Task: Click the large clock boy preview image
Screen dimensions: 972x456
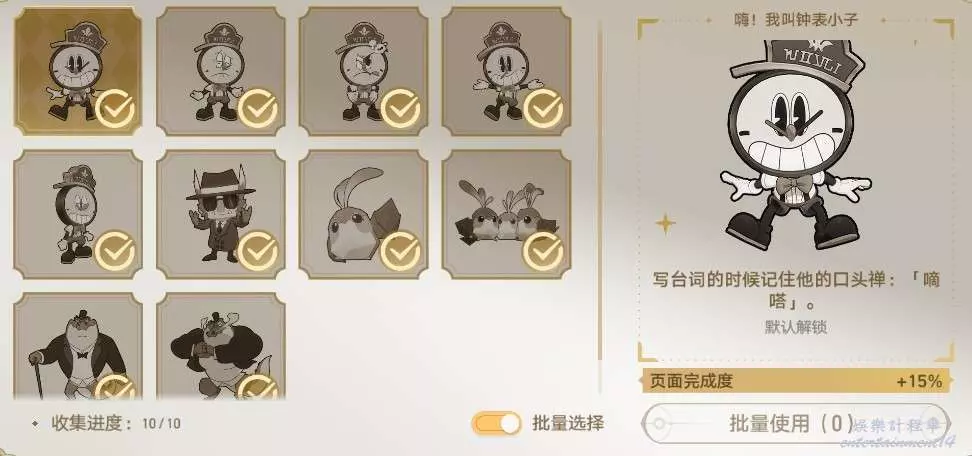Action: click(796, 144)
